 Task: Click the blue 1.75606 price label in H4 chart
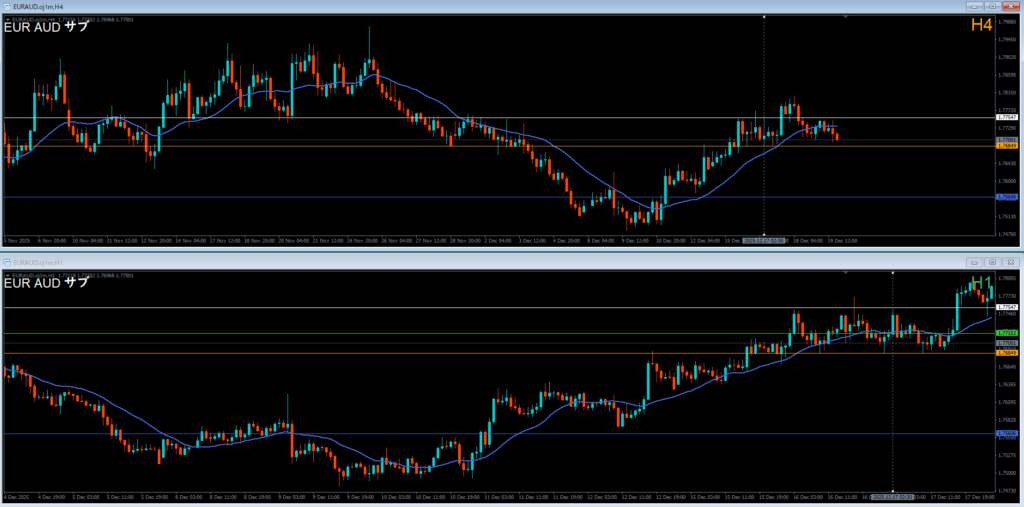[x=1007, y=197]
